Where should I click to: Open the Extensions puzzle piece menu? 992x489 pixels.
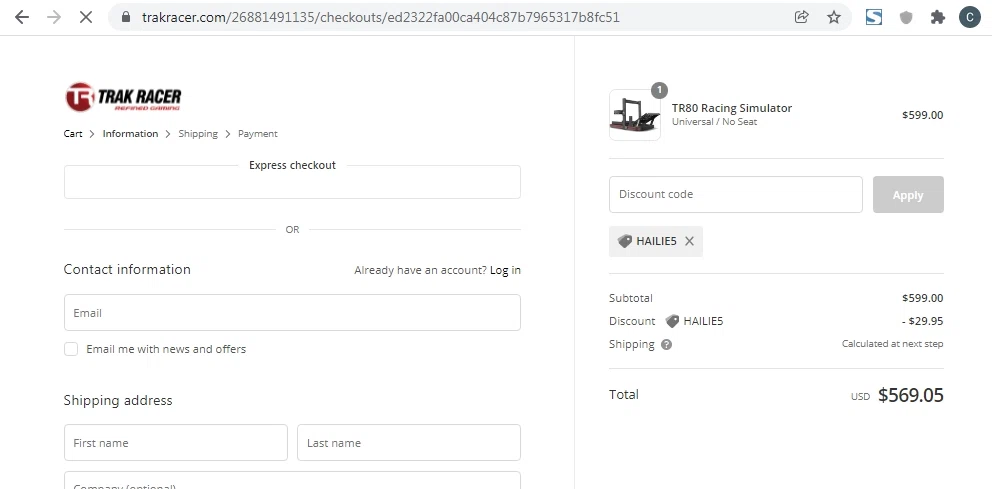click(938, 17)
